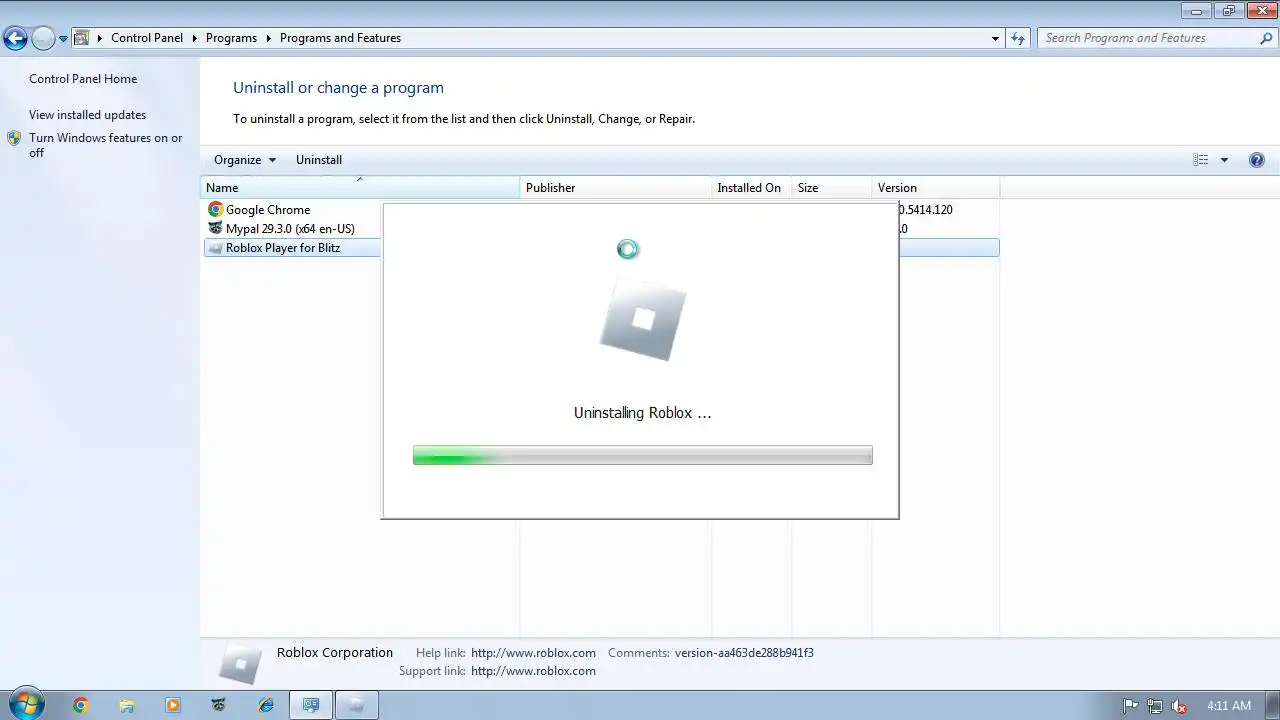The image size is (1280, 720).
Task: Click the Google Chrome program icon
Action: click(x=215, y=210)
